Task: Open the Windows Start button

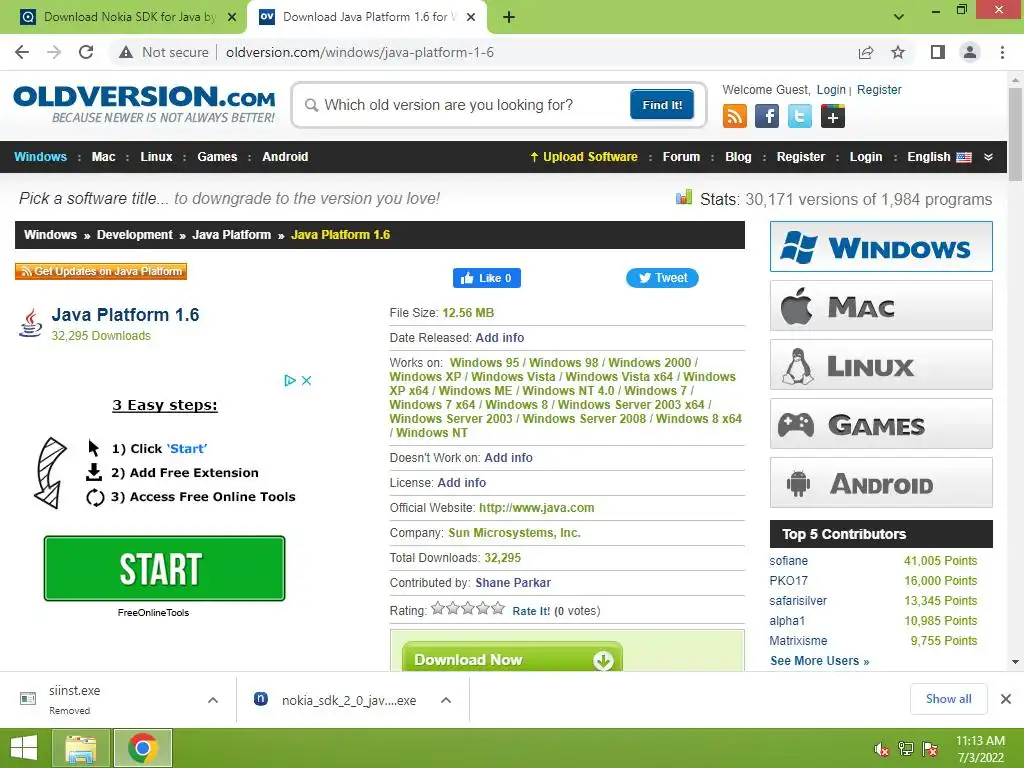Action: click(x=24, y=748)
